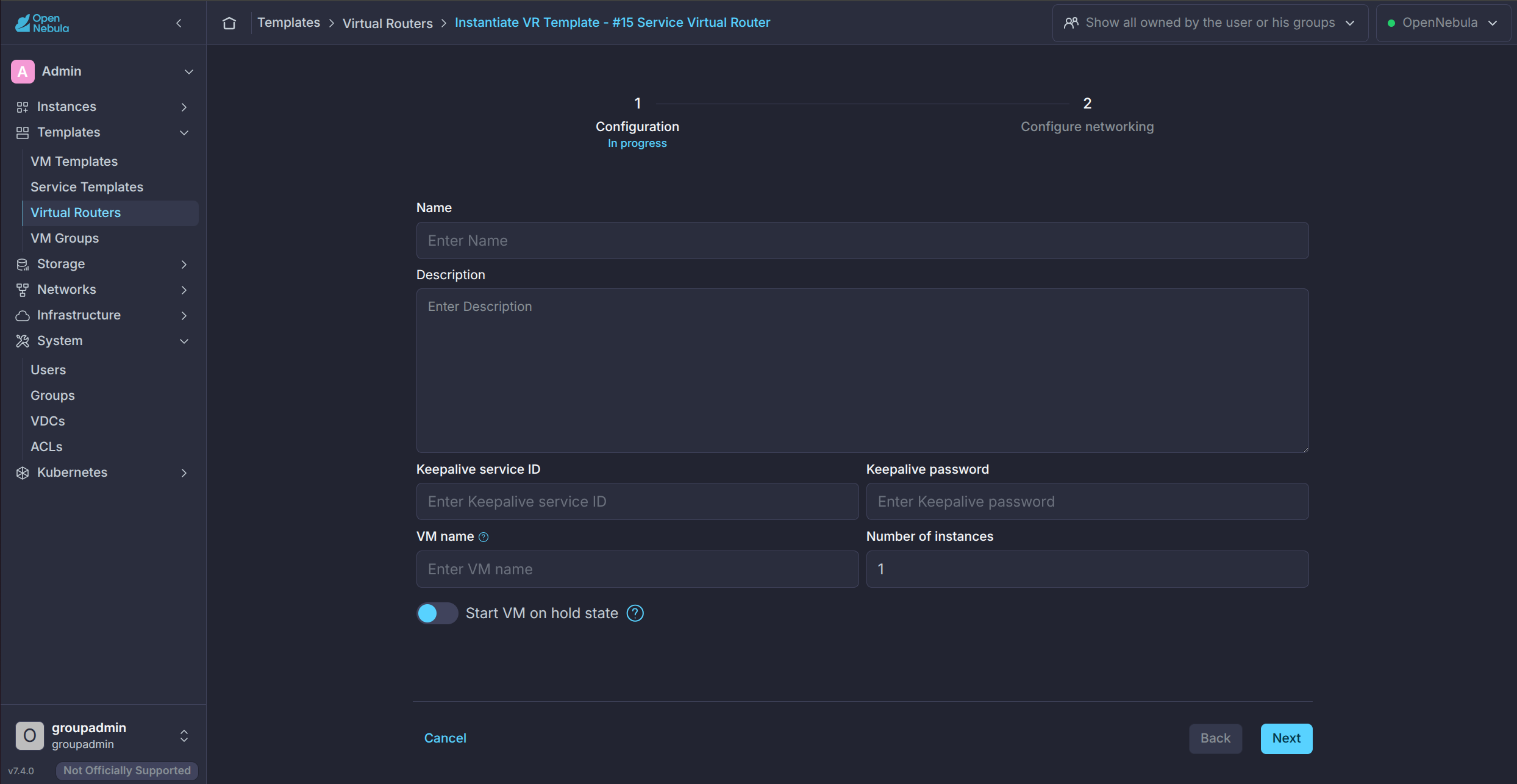The height and width of the screenshot is (784, 1517).
Task: Focus the Number of instances field
Action: (1087, 569)
